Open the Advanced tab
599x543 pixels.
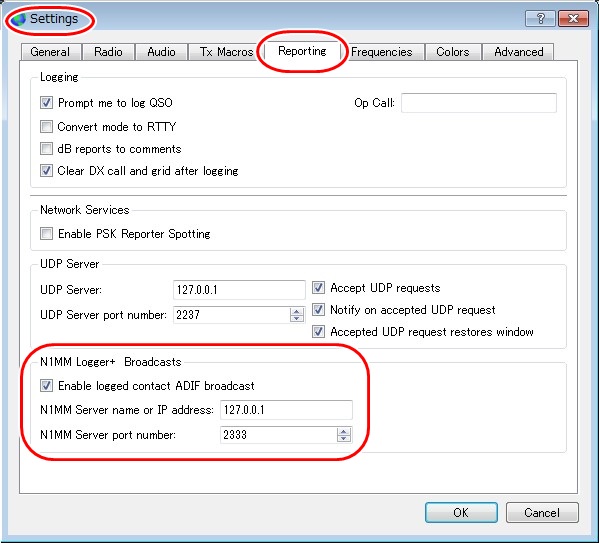pyautogui.click(x=518, y=52)
